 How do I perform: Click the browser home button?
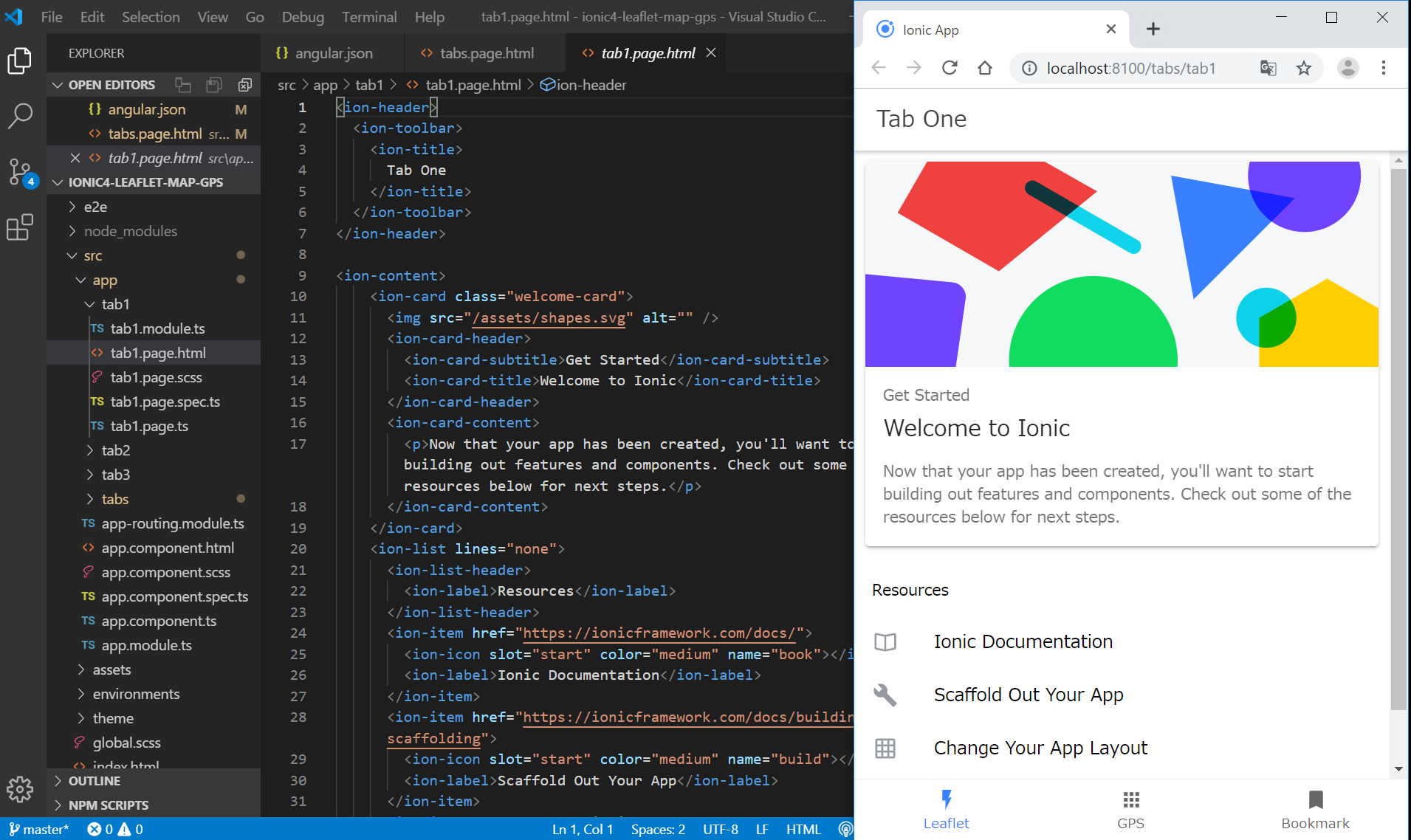tap(985, 69)
